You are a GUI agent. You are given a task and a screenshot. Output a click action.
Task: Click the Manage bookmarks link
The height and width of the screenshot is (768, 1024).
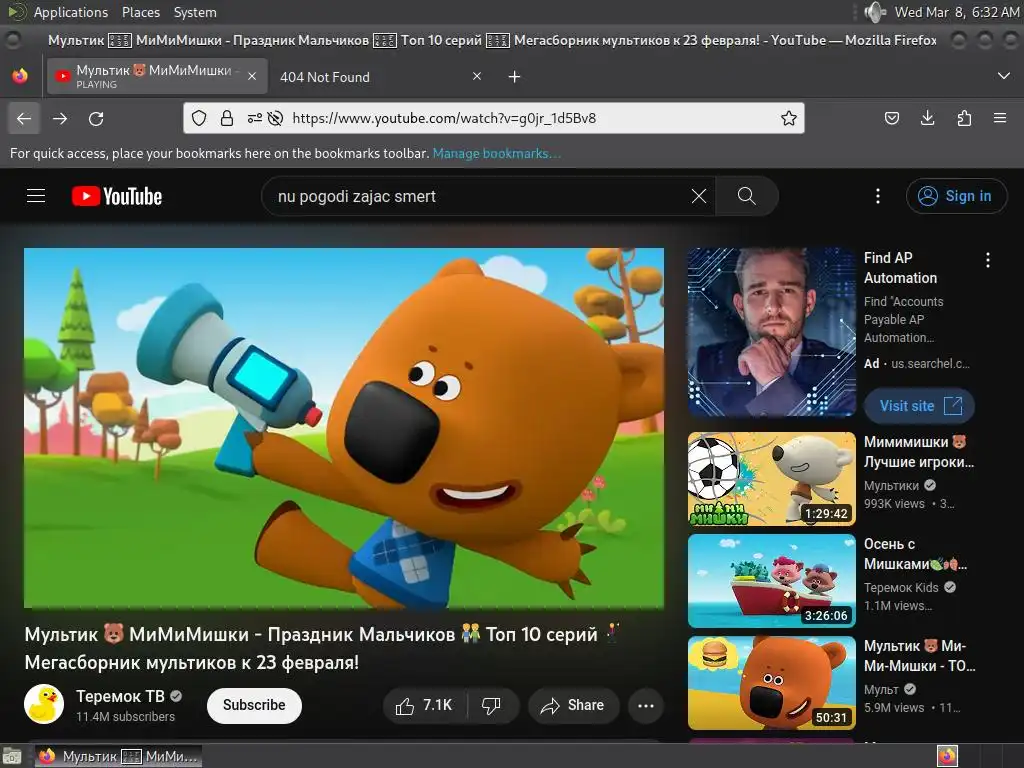tap(496, 153)
